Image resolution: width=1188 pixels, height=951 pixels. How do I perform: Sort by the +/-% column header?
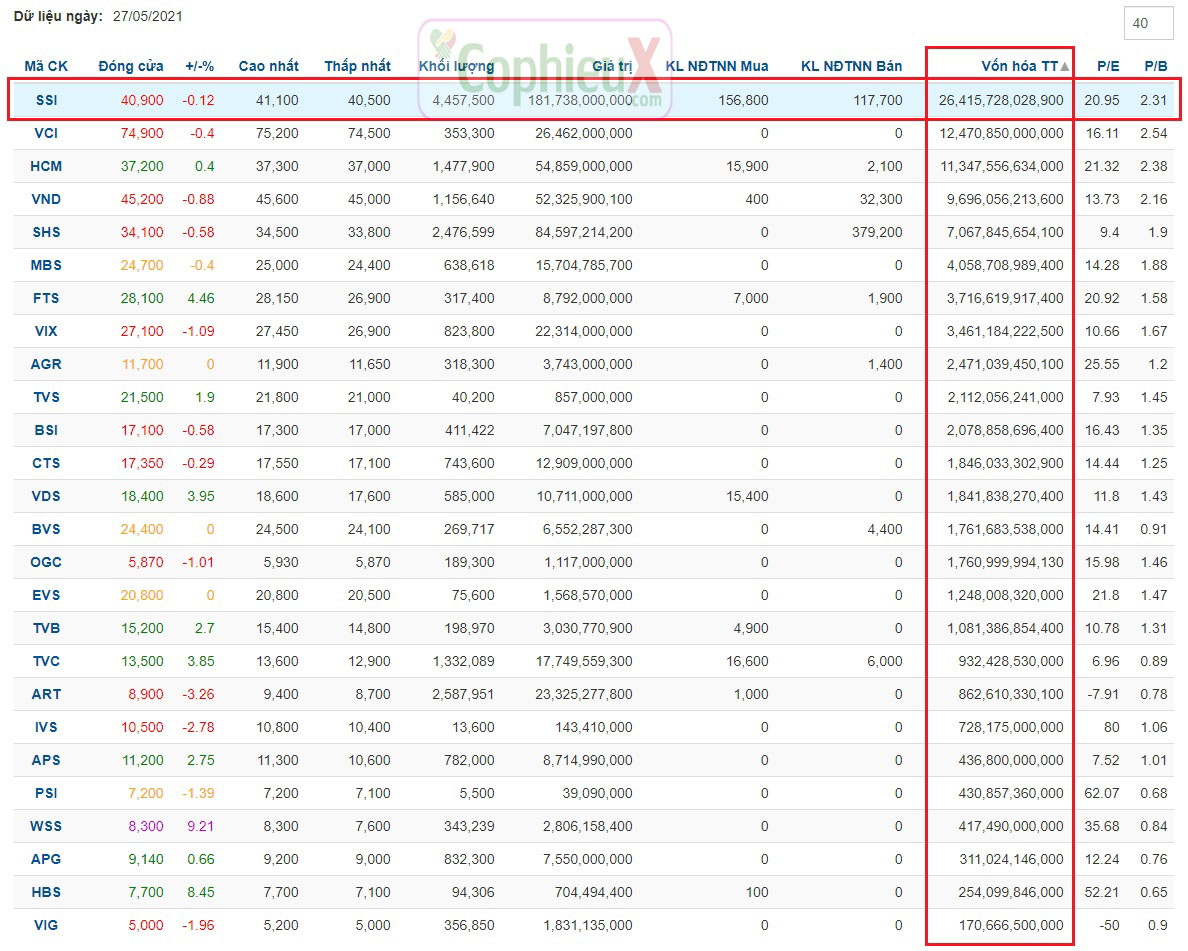click(x=199, y=66)
